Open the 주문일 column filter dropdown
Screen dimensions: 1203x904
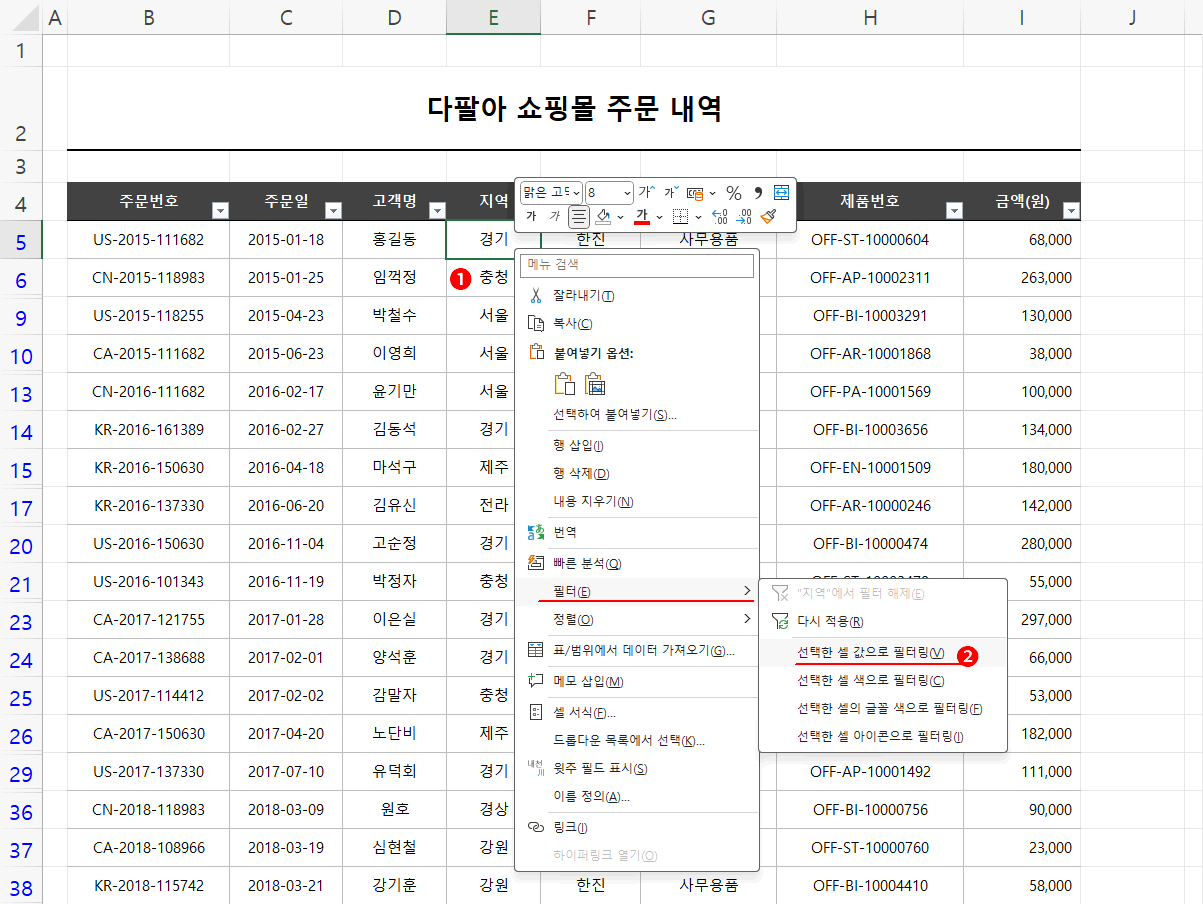click(334, 210)
